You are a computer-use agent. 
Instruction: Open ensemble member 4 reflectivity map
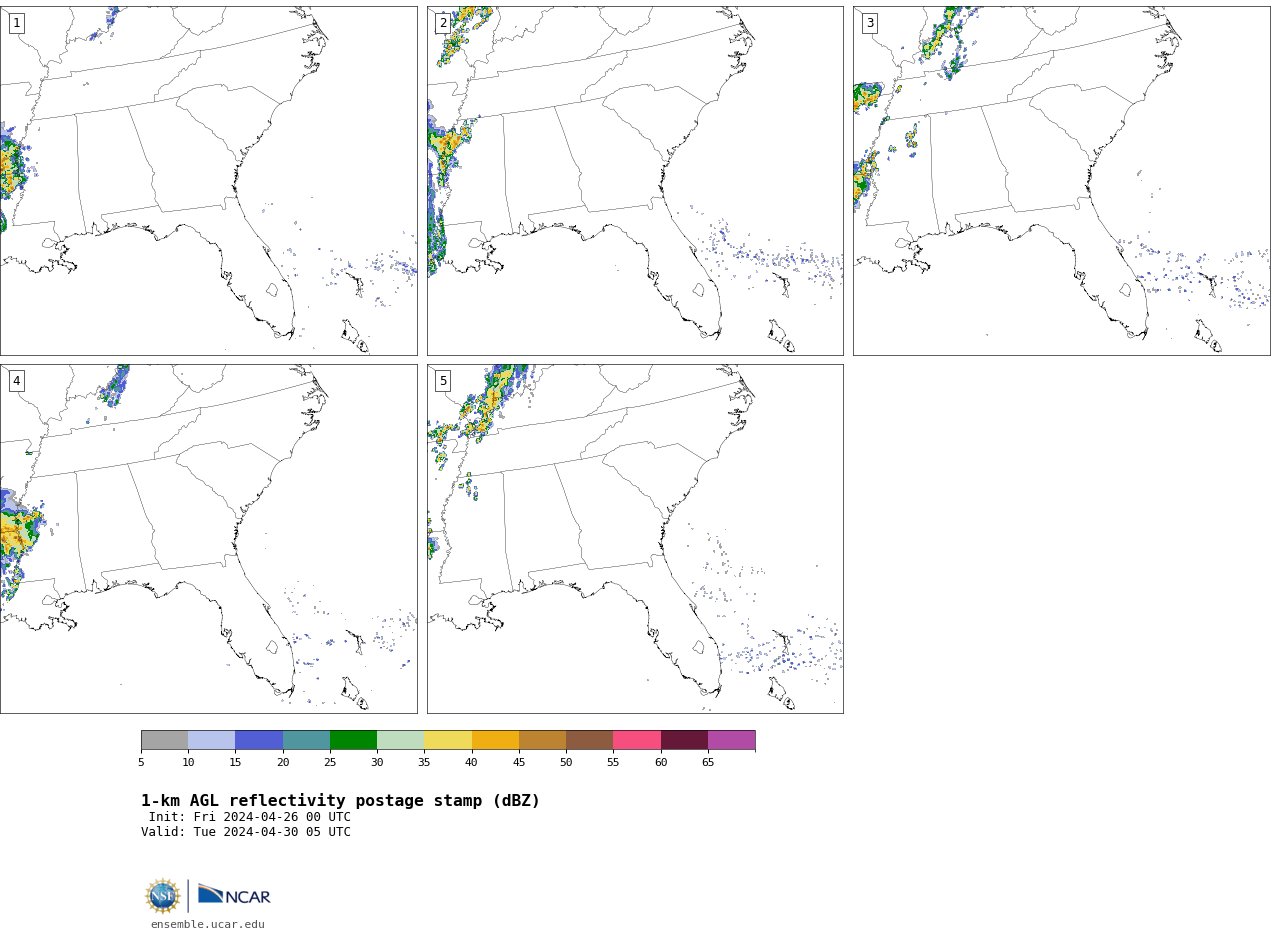point(208,539)
